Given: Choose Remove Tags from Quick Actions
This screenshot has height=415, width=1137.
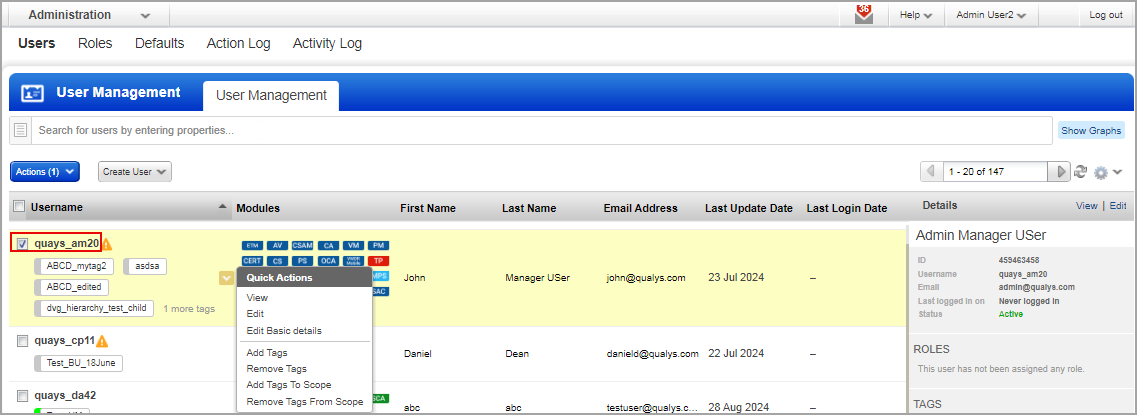Looking at the screenshot, I should (x=276, y=369).
